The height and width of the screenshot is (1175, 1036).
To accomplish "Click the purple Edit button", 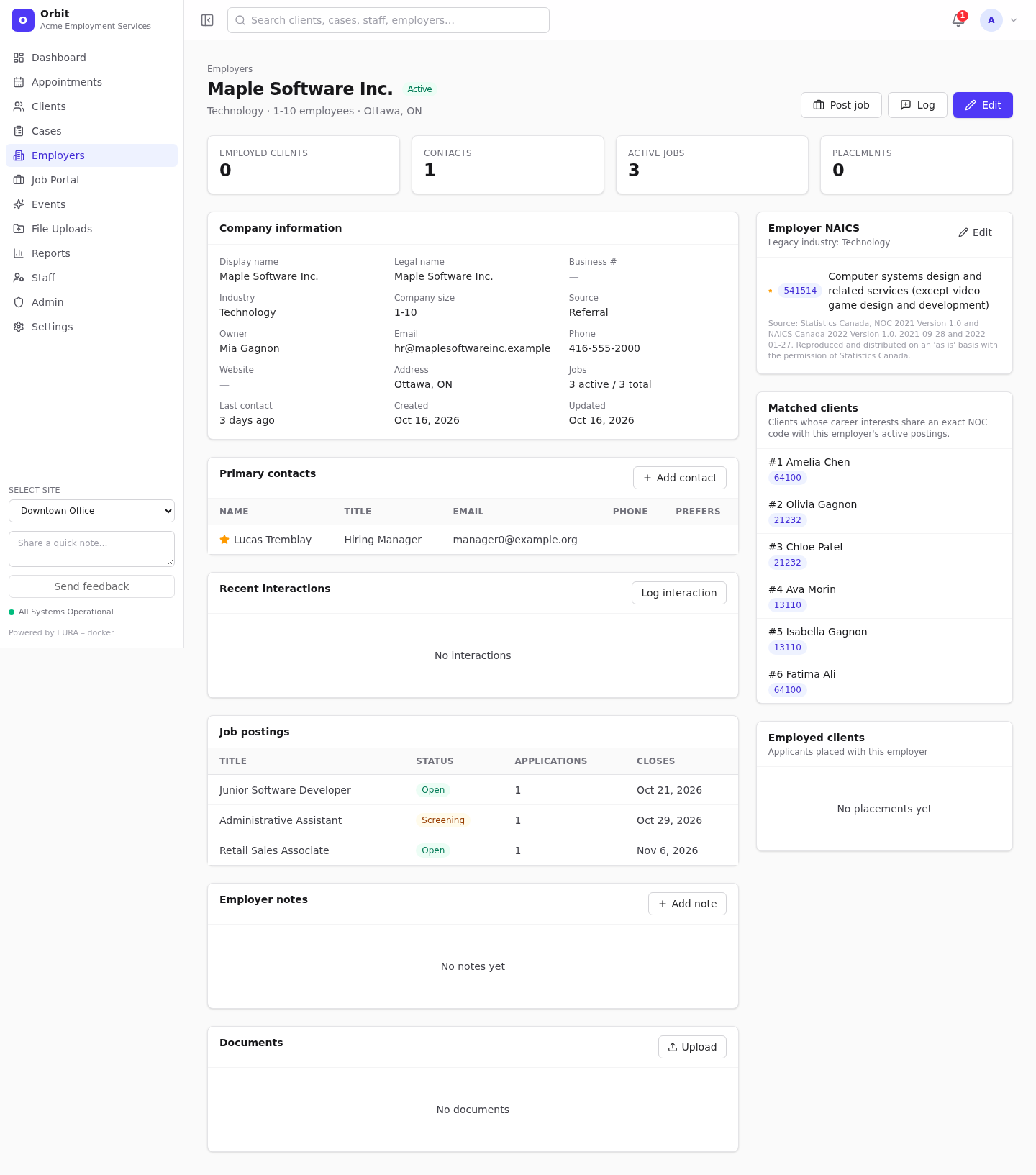I will coord(983,105).
